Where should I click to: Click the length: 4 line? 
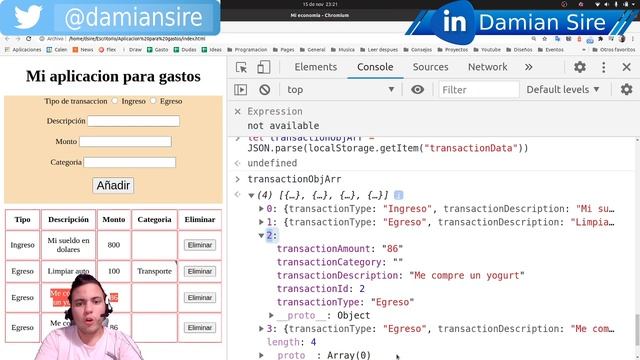pyautogui.click(x=291, y=342)
